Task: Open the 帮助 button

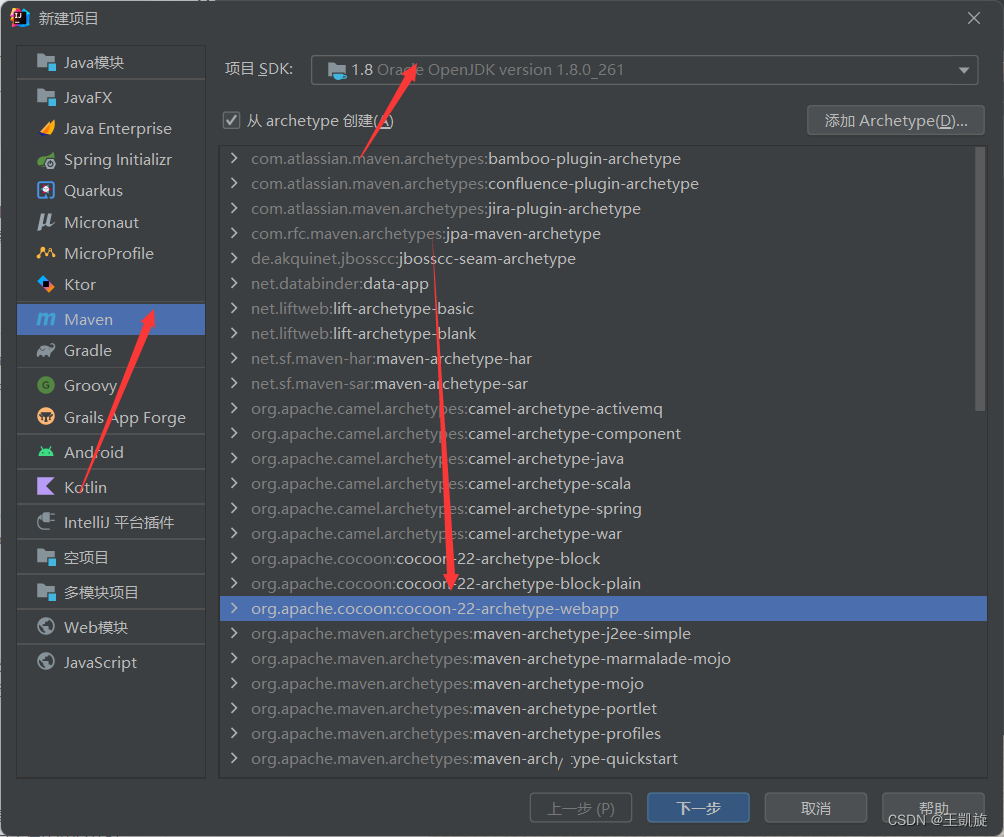Action: click(x=933, y=808)
